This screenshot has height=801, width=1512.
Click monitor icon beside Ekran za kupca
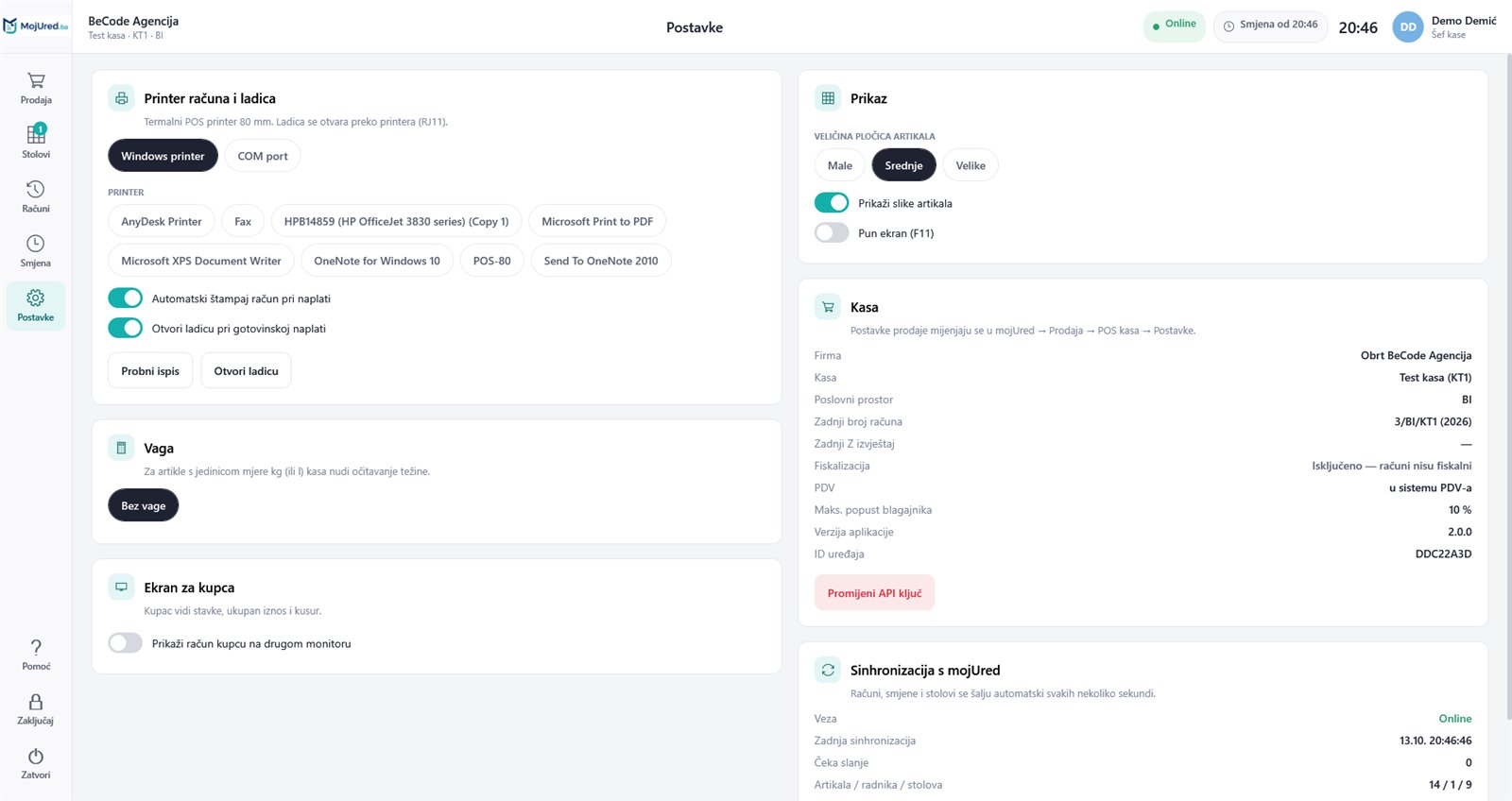[x=122, y=588]
